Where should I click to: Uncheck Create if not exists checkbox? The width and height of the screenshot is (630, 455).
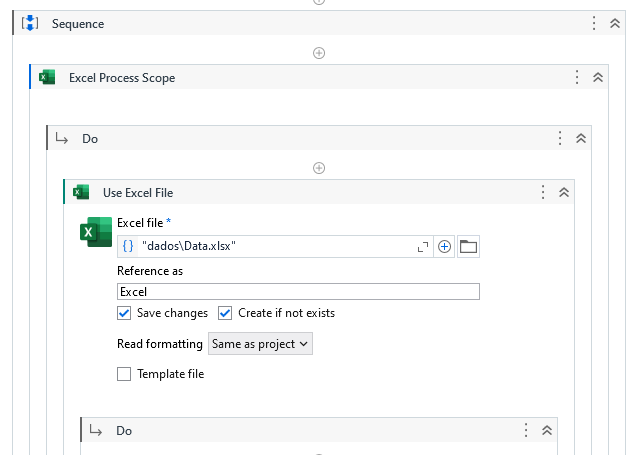225,313
